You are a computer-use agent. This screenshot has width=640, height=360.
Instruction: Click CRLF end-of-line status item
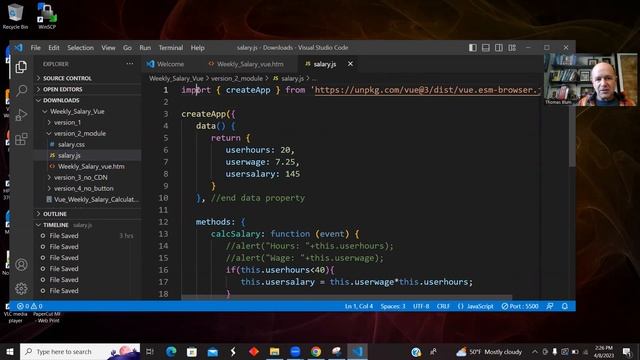click(443, 306)
